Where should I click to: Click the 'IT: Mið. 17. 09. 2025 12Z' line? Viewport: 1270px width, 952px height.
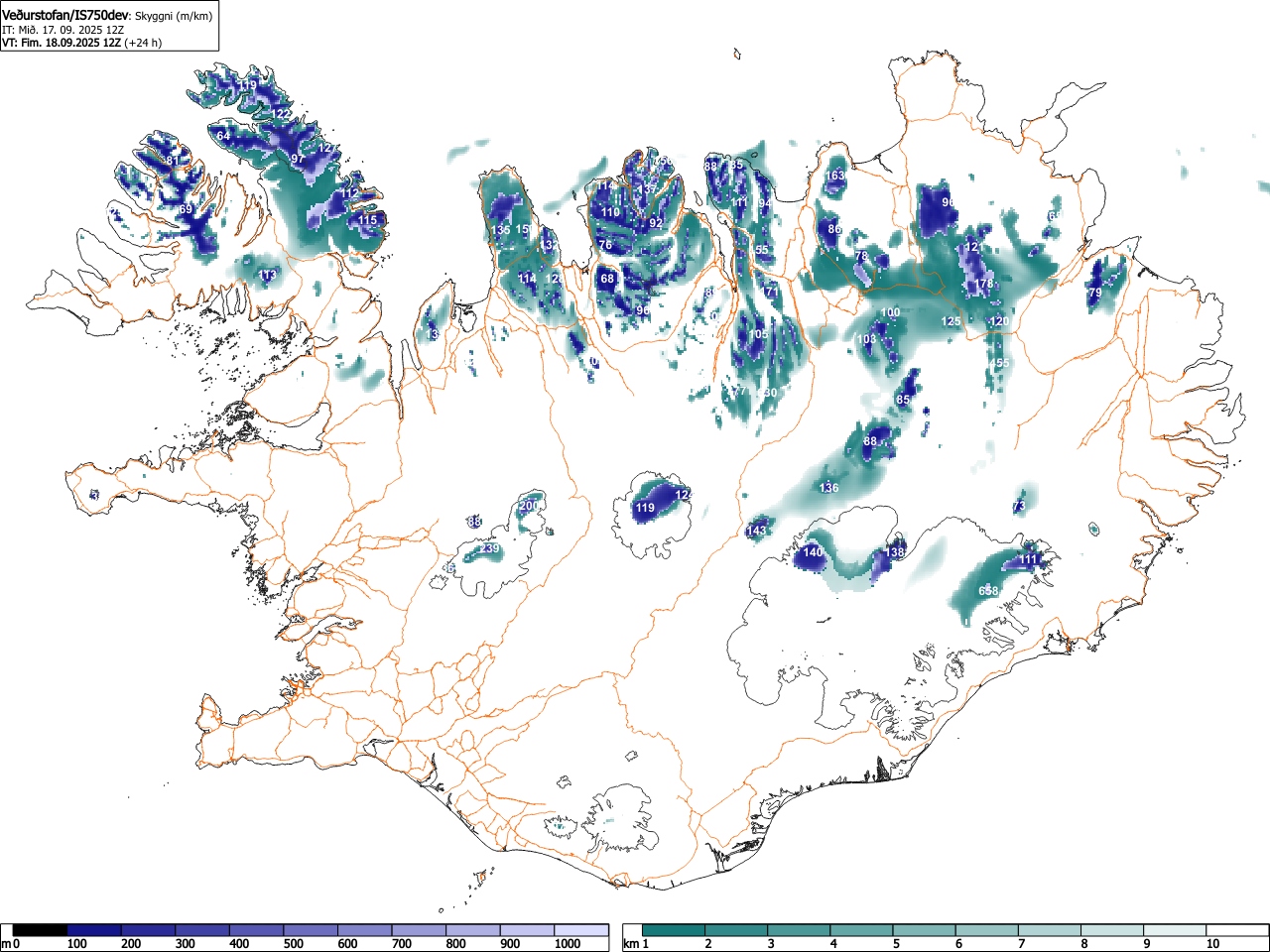click(63, 30)
